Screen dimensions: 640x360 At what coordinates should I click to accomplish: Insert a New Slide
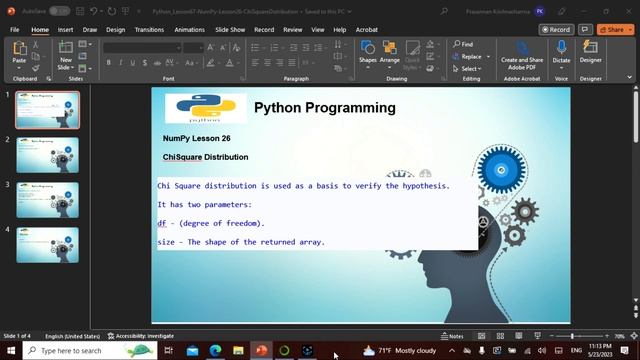[65, 55]
